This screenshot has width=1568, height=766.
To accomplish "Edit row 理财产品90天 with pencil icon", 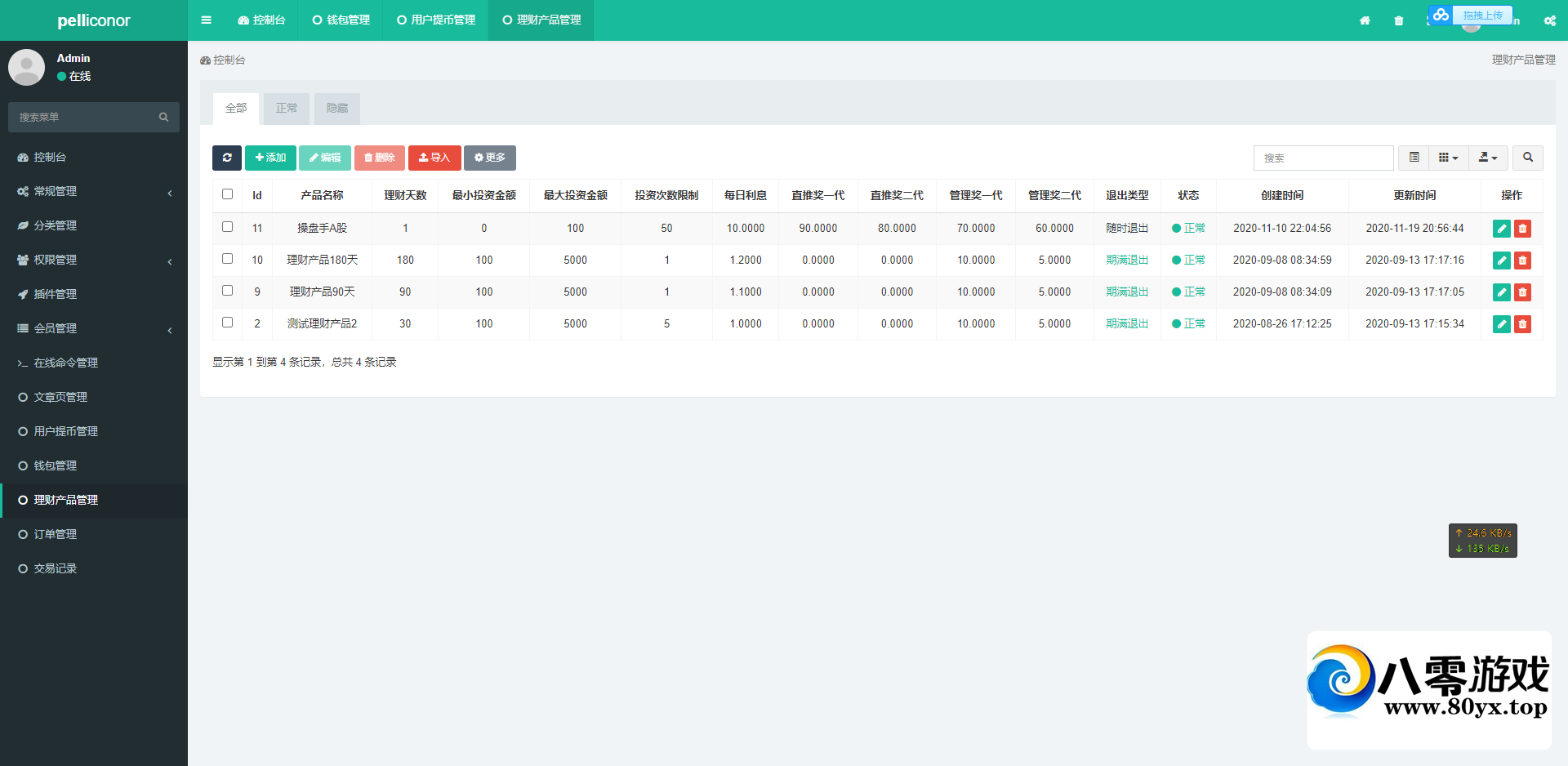I will pos(1501,292).
